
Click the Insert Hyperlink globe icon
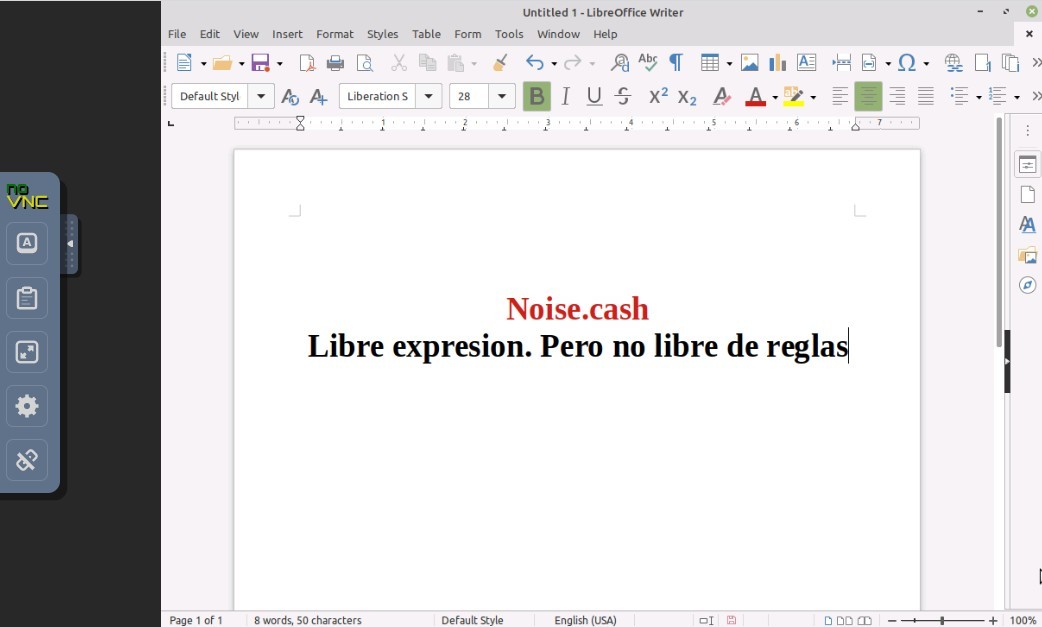click(x=954, y=63)
